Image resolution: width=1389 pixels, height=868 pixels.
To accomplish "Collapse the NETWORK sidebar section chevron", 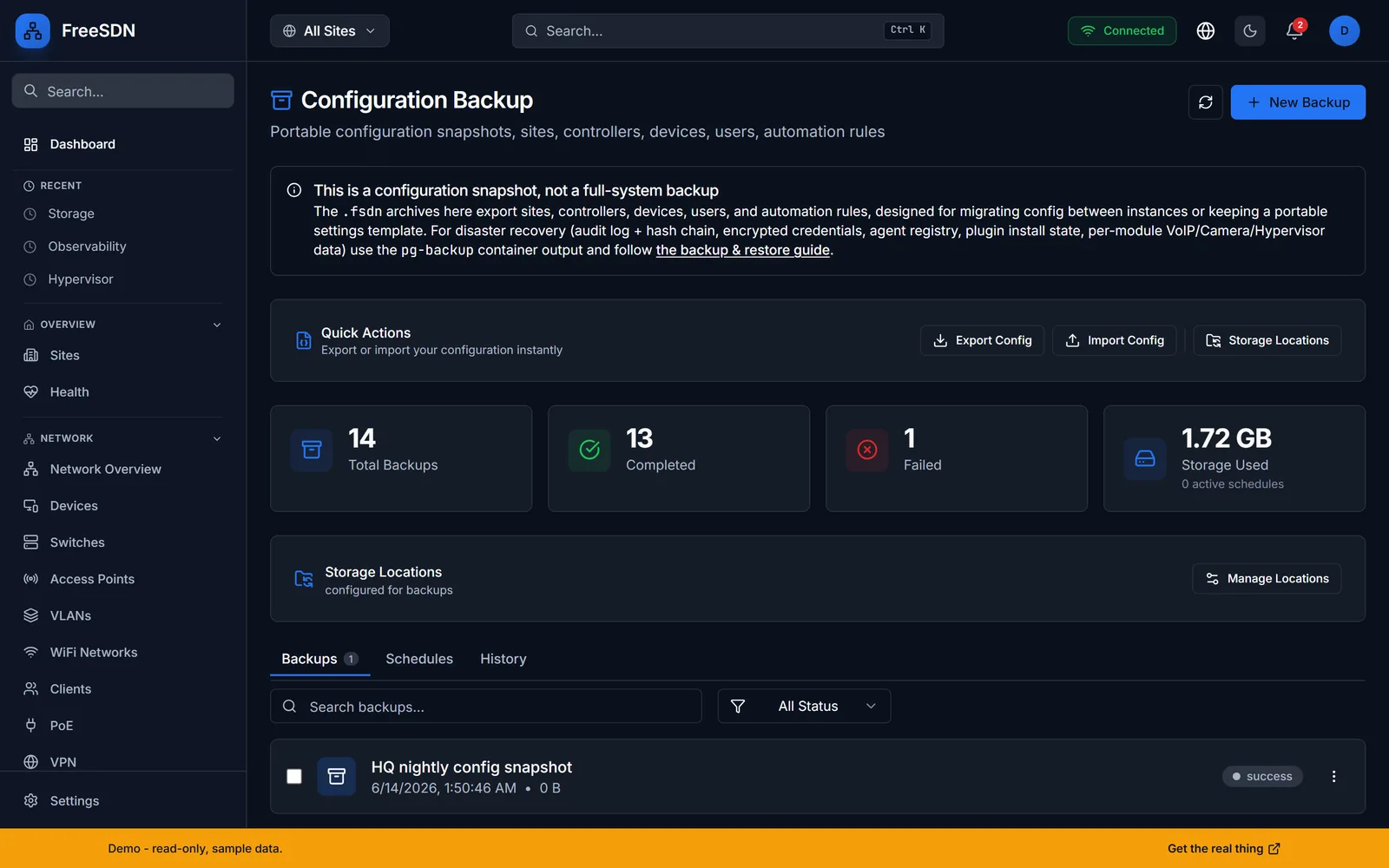I will pyautogui.click(x=217, y=438).
